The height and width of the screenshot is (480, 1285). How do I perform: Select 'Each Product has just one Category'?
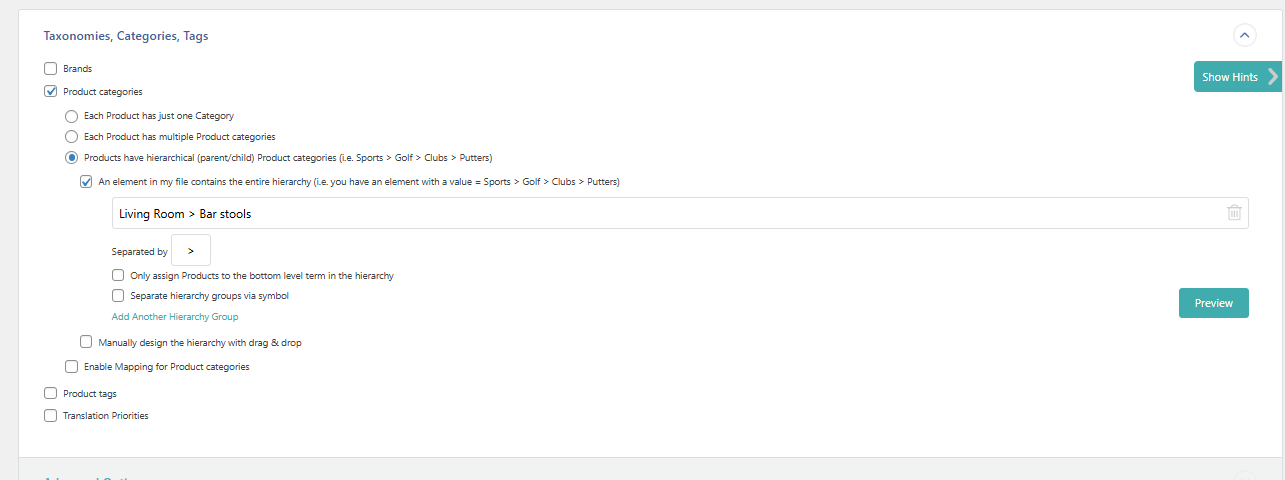71,116
